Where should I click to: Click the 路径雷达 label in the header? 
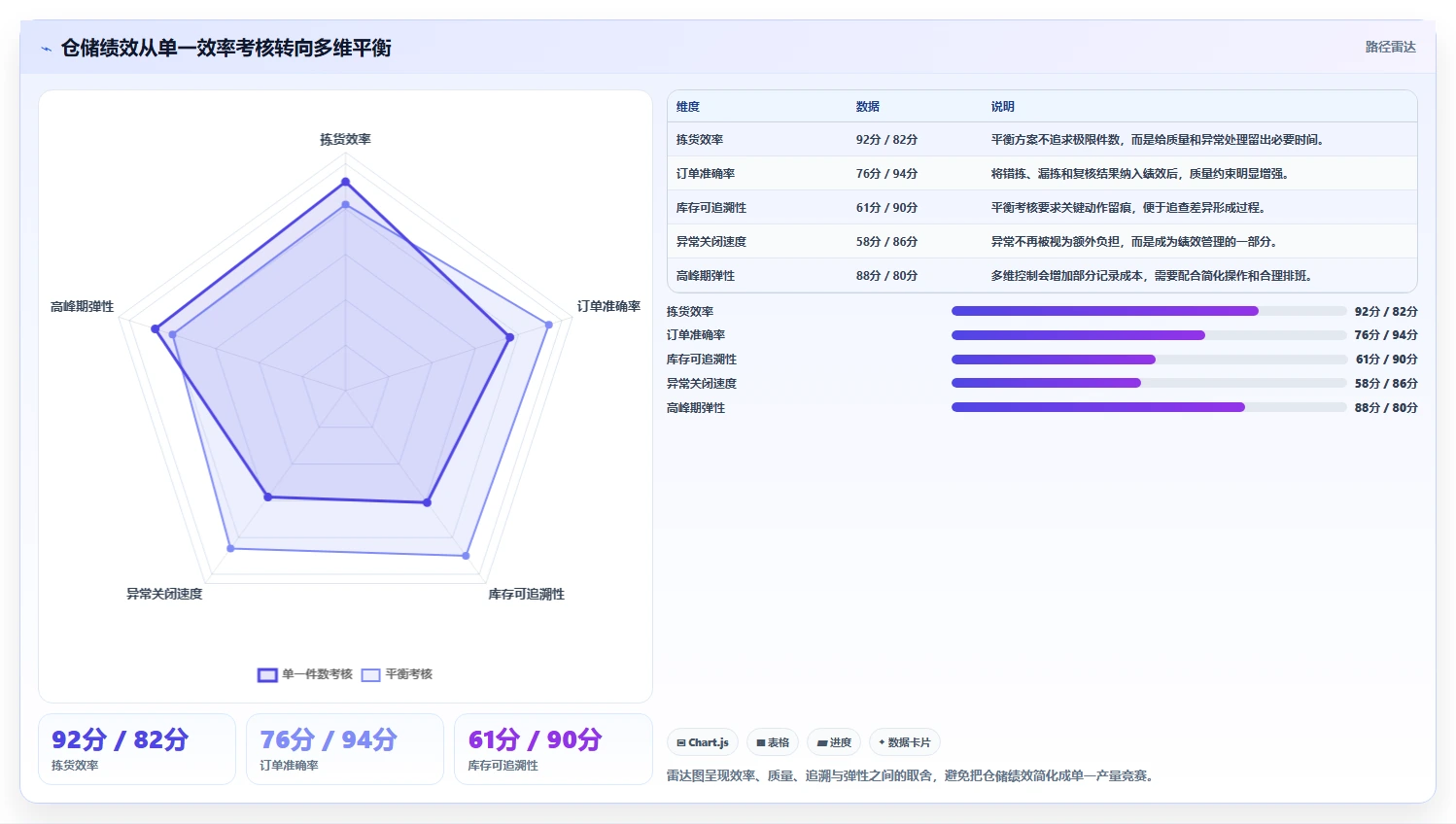1390,47
